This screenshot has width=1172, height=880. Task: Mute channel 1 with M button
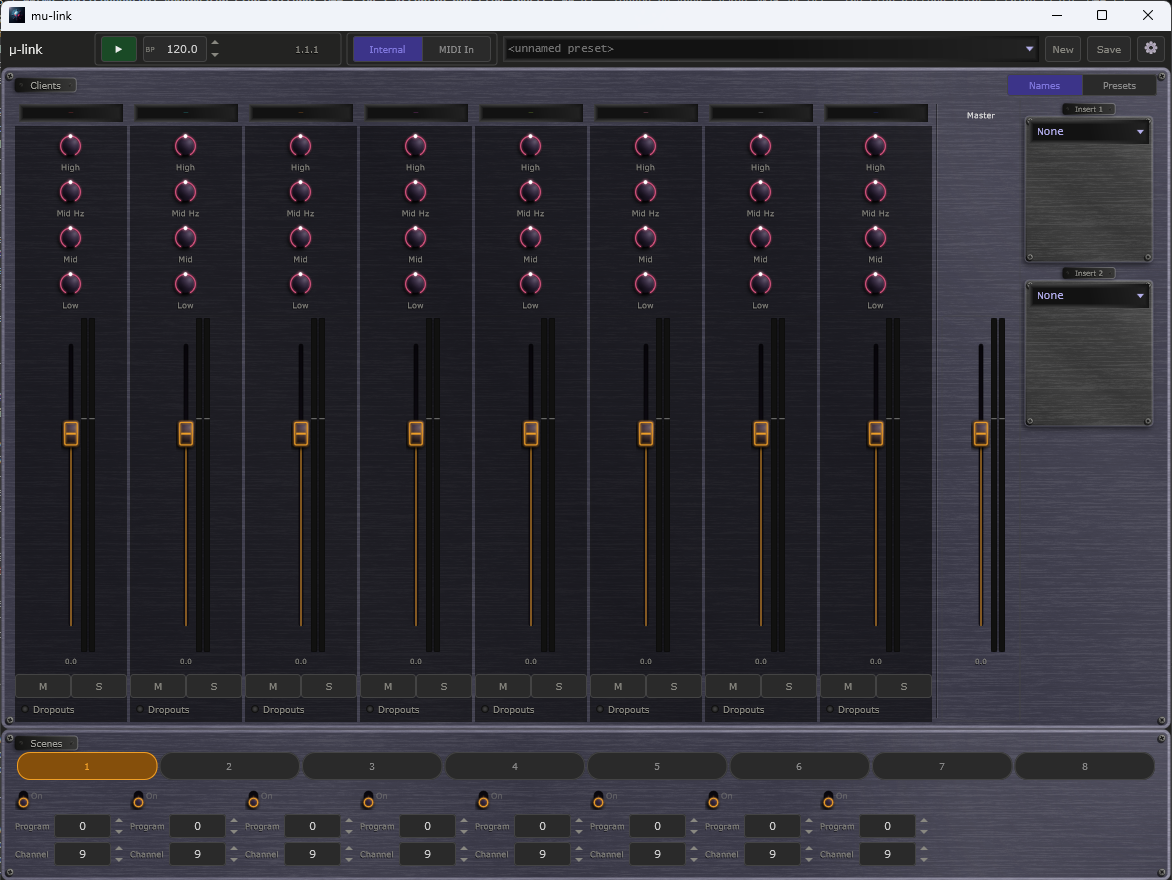click(43, 686)
